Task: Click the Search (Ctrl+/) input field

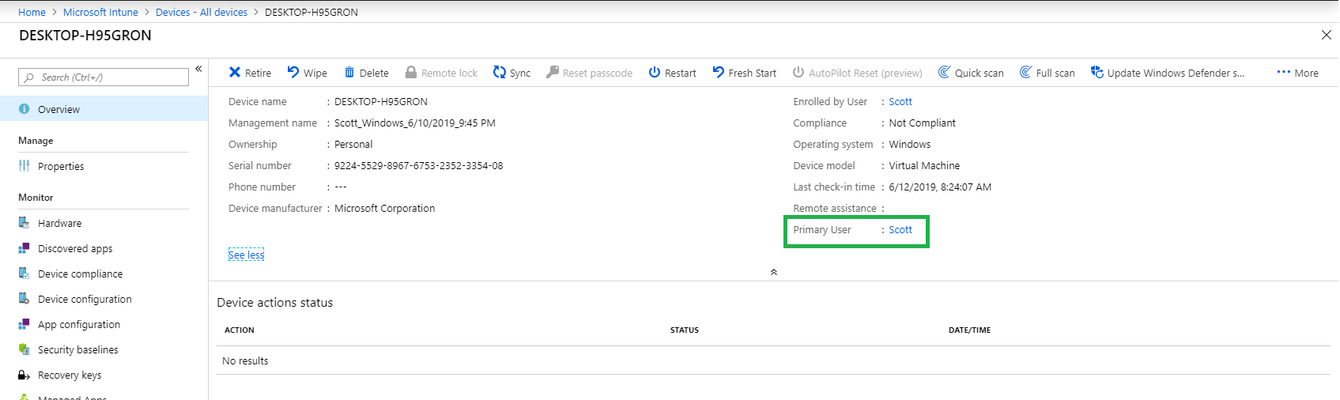Action: pyautogui.click(x=104, y=77)
